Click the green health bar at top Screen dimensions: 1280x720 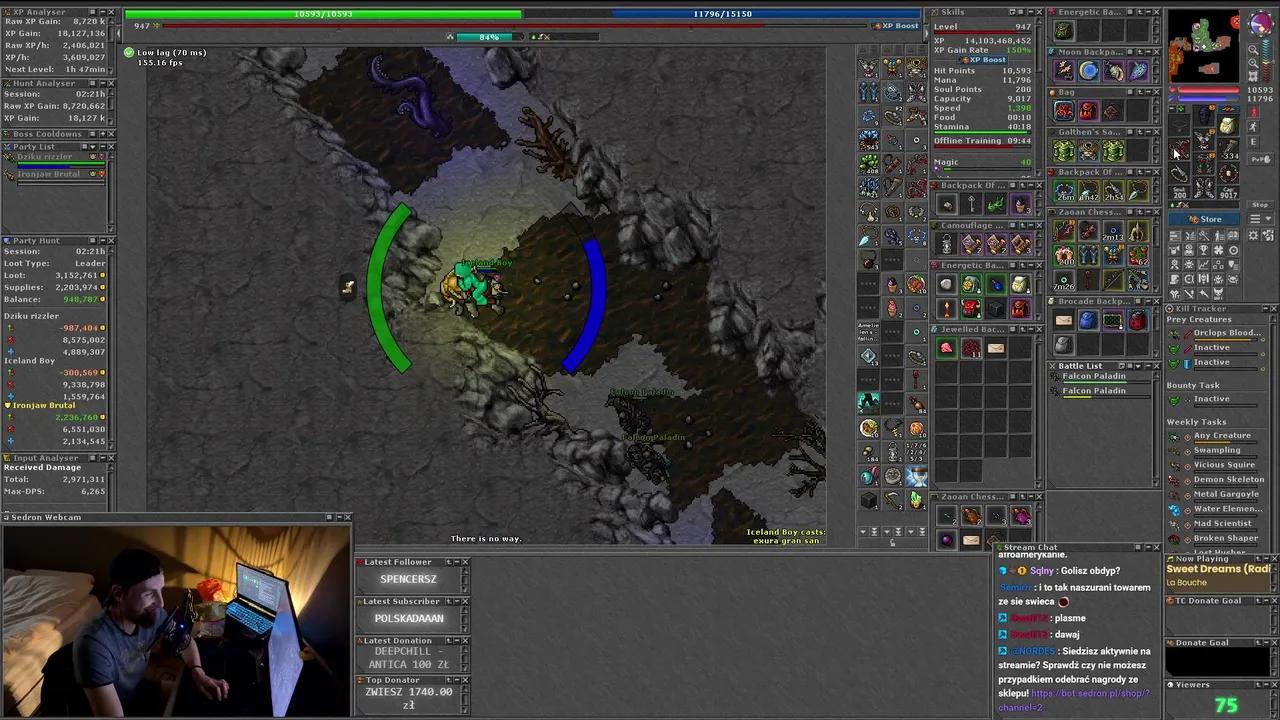323,14
